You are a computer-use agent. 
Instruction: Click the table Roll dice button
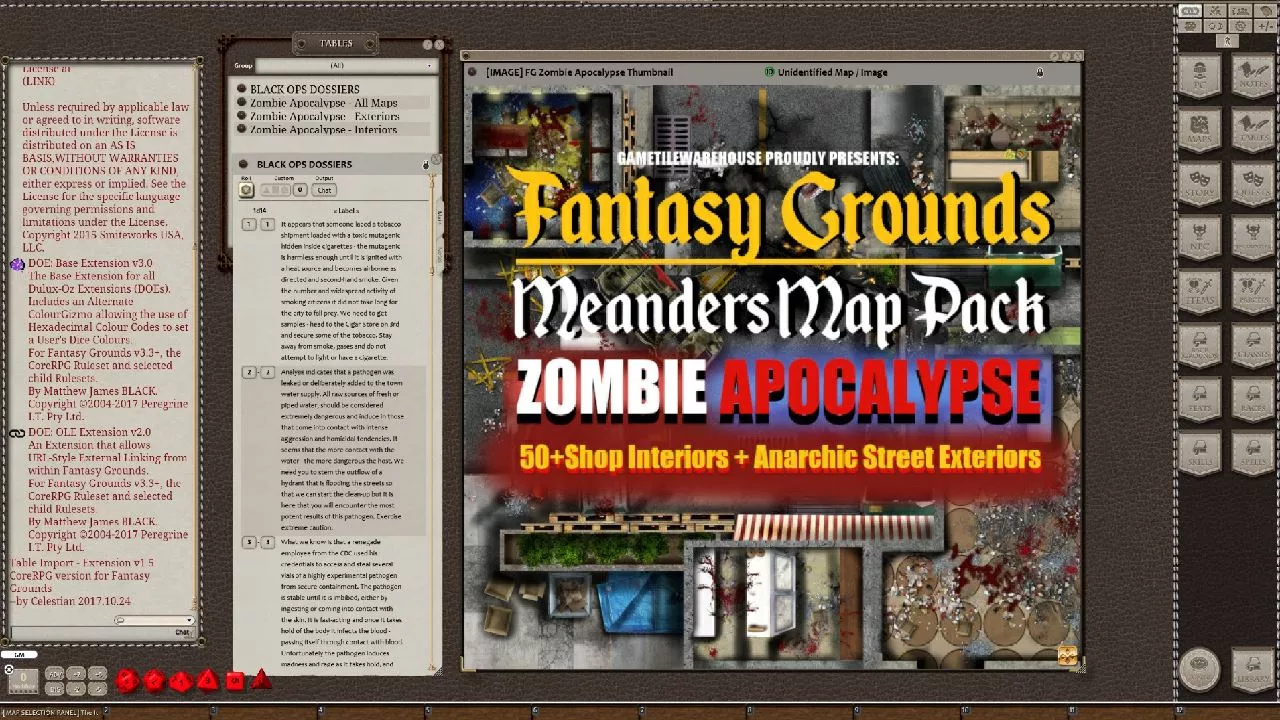click(x=246, y=190)
